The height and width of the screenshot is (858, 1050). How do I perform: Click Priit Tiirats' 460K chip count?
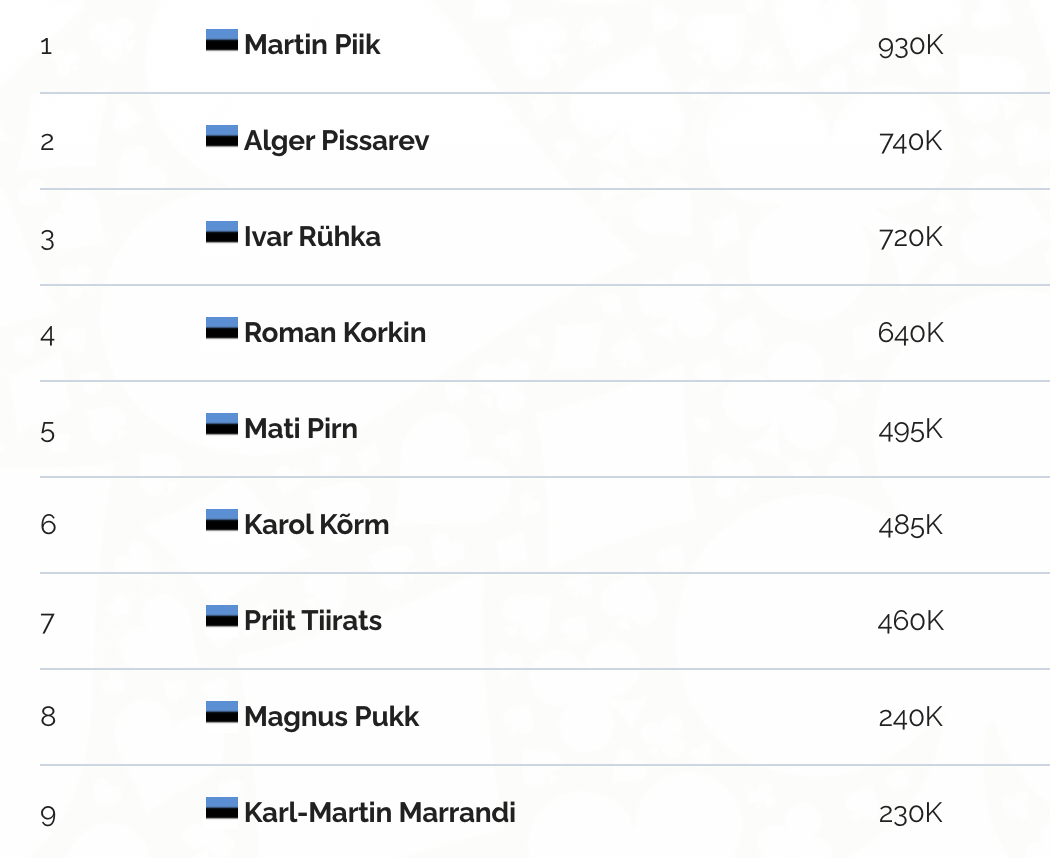tap(910, 622)
